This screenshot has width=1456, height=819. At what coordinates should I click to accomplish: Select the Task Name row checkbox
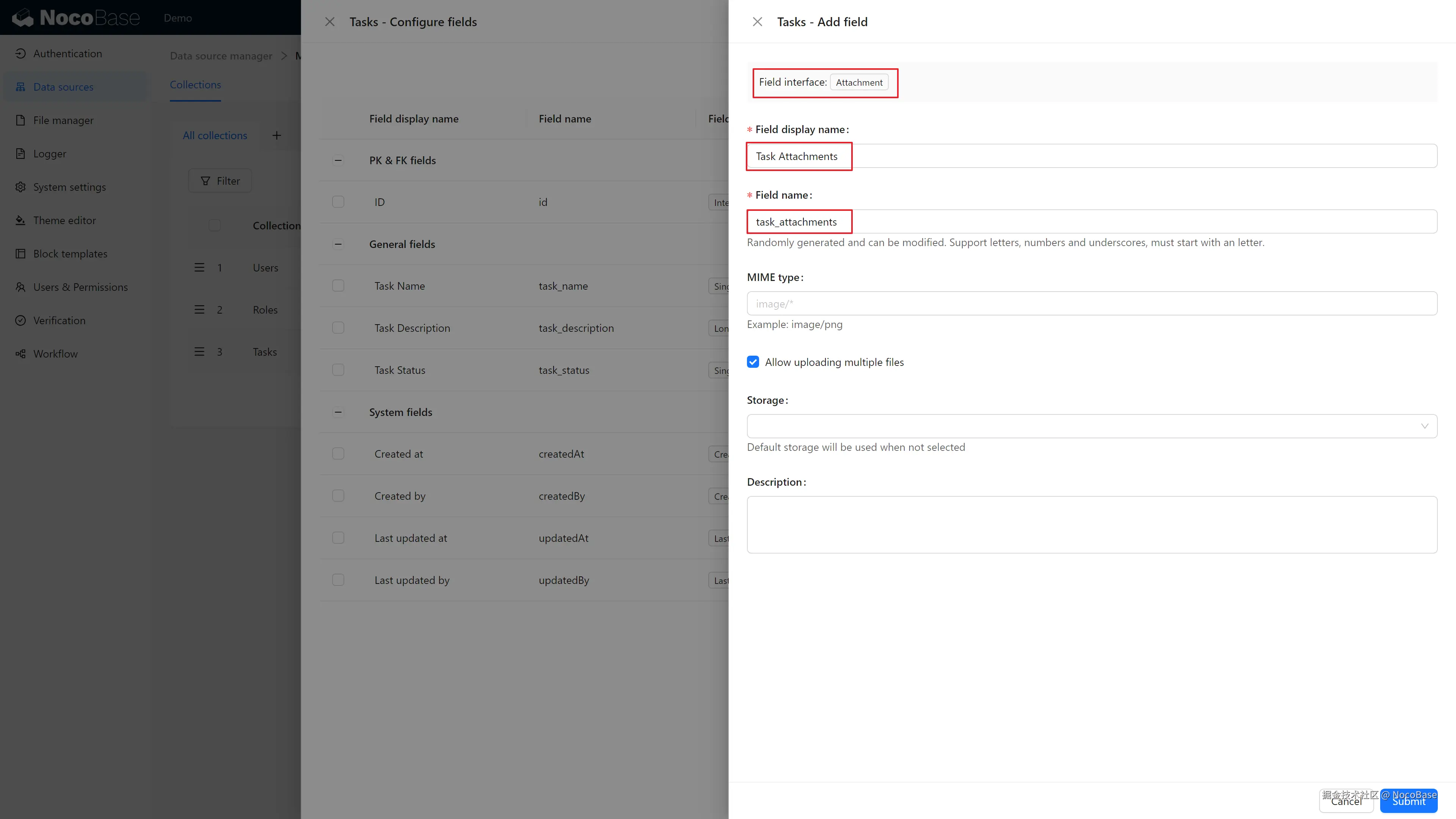338,286
